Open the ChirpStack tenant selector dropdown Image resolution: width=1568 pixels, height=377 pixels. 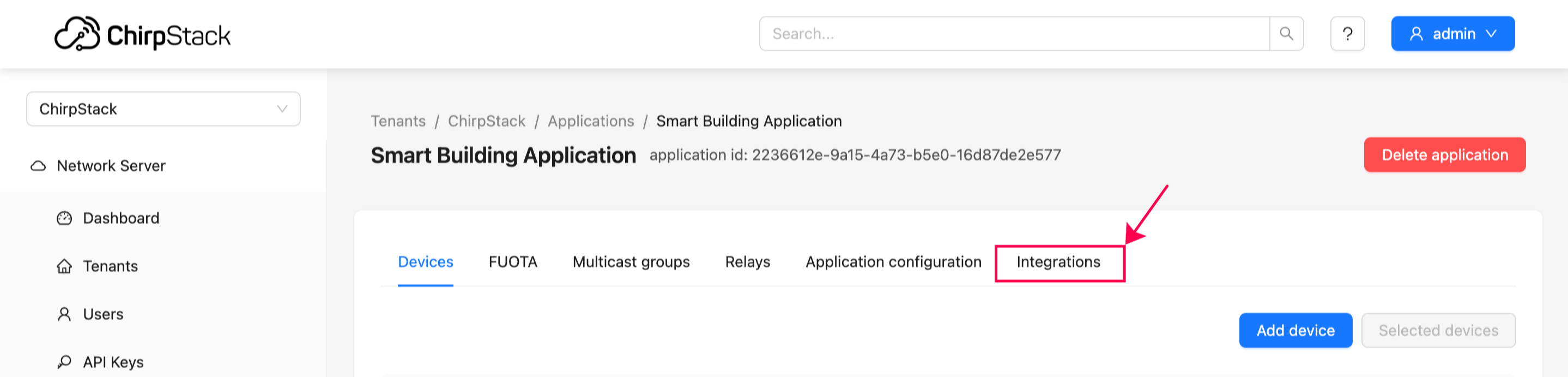tap(163, 109)
